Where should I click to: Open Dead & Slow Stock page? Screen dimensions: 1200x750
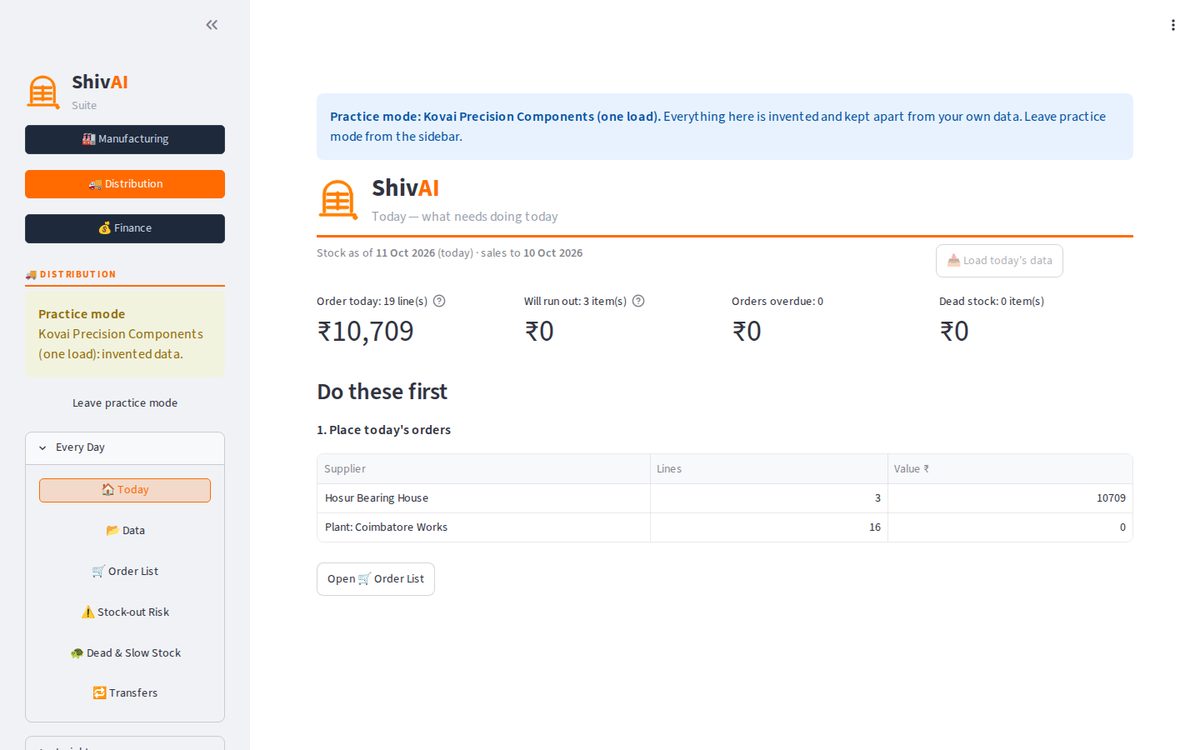(x=125, y=653)
